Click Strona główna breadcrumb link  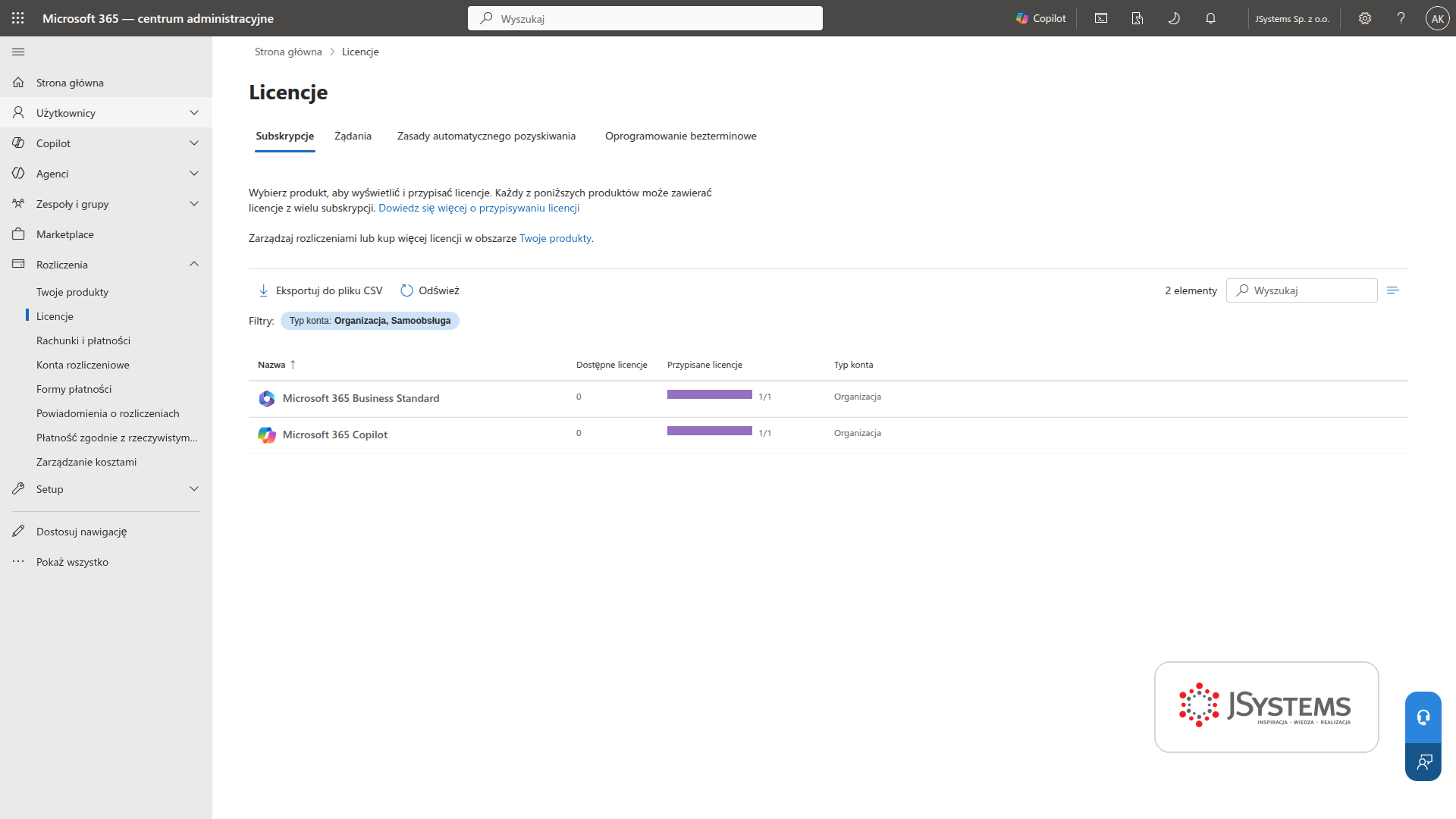pos(288,52)
